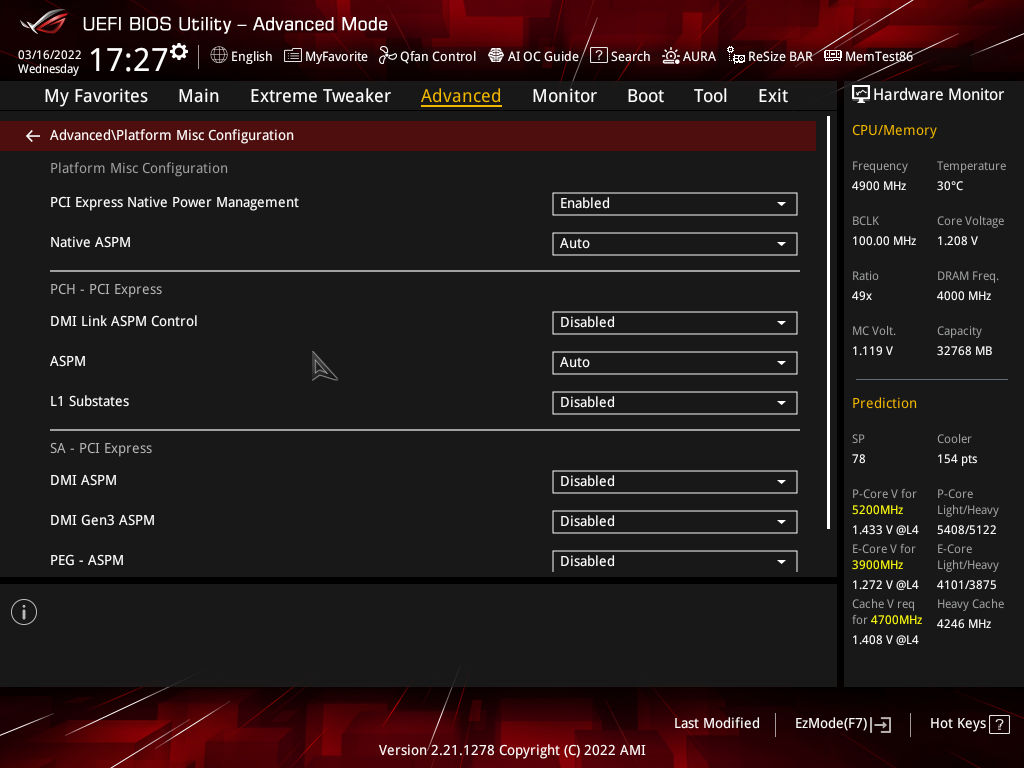The image size is (1024, 768).
Task: Click the Last Modified button
Action: (x=716, y=724)
